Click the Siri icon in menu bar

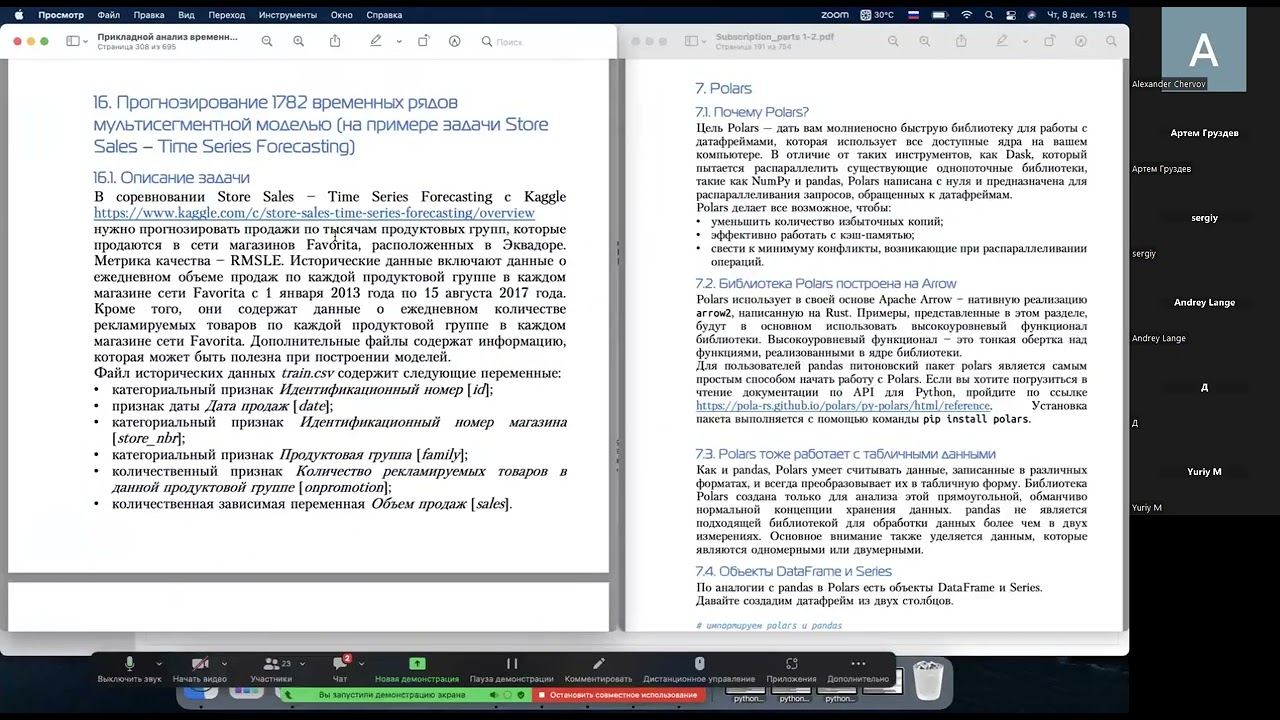(1031, 15)
